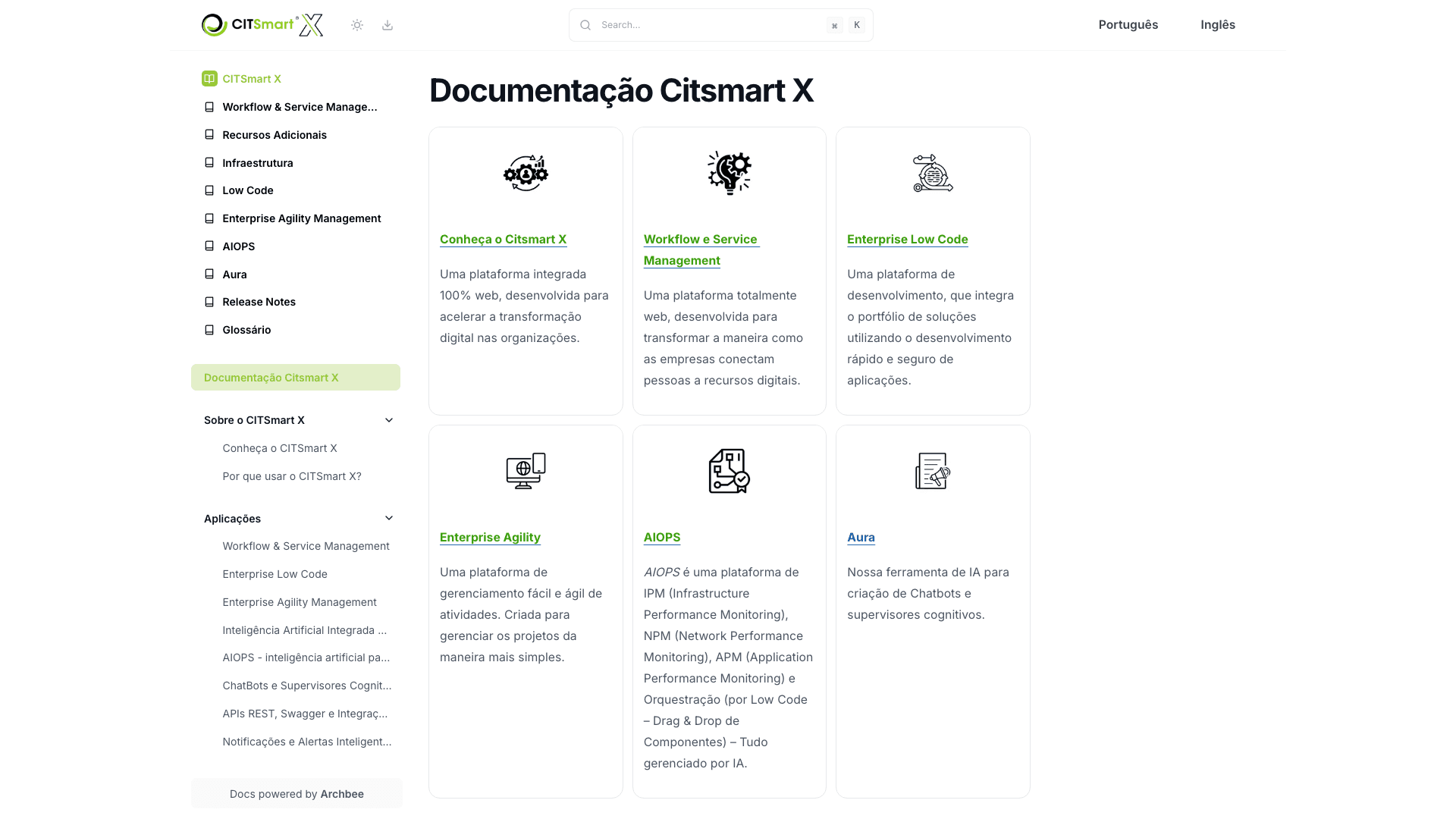This screenshot has width=1456, height=819.
Task: Open the Conheça o Citsmart X link
Action: [503, 239]
